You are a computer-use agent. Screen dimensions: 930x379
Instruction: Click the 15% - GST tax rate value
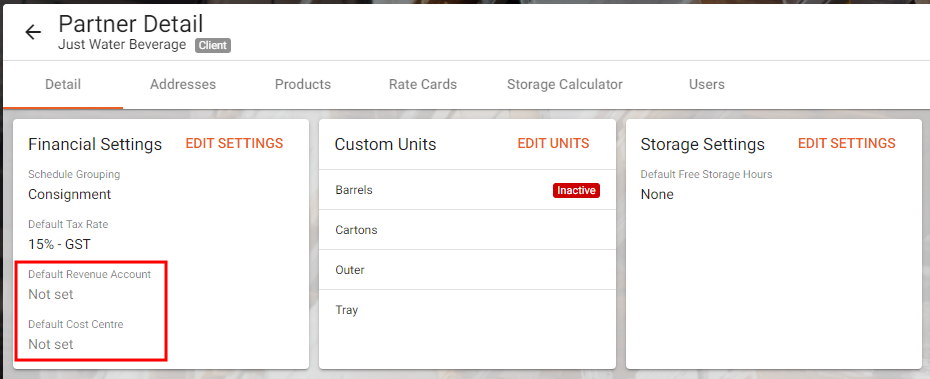point(59,244)
